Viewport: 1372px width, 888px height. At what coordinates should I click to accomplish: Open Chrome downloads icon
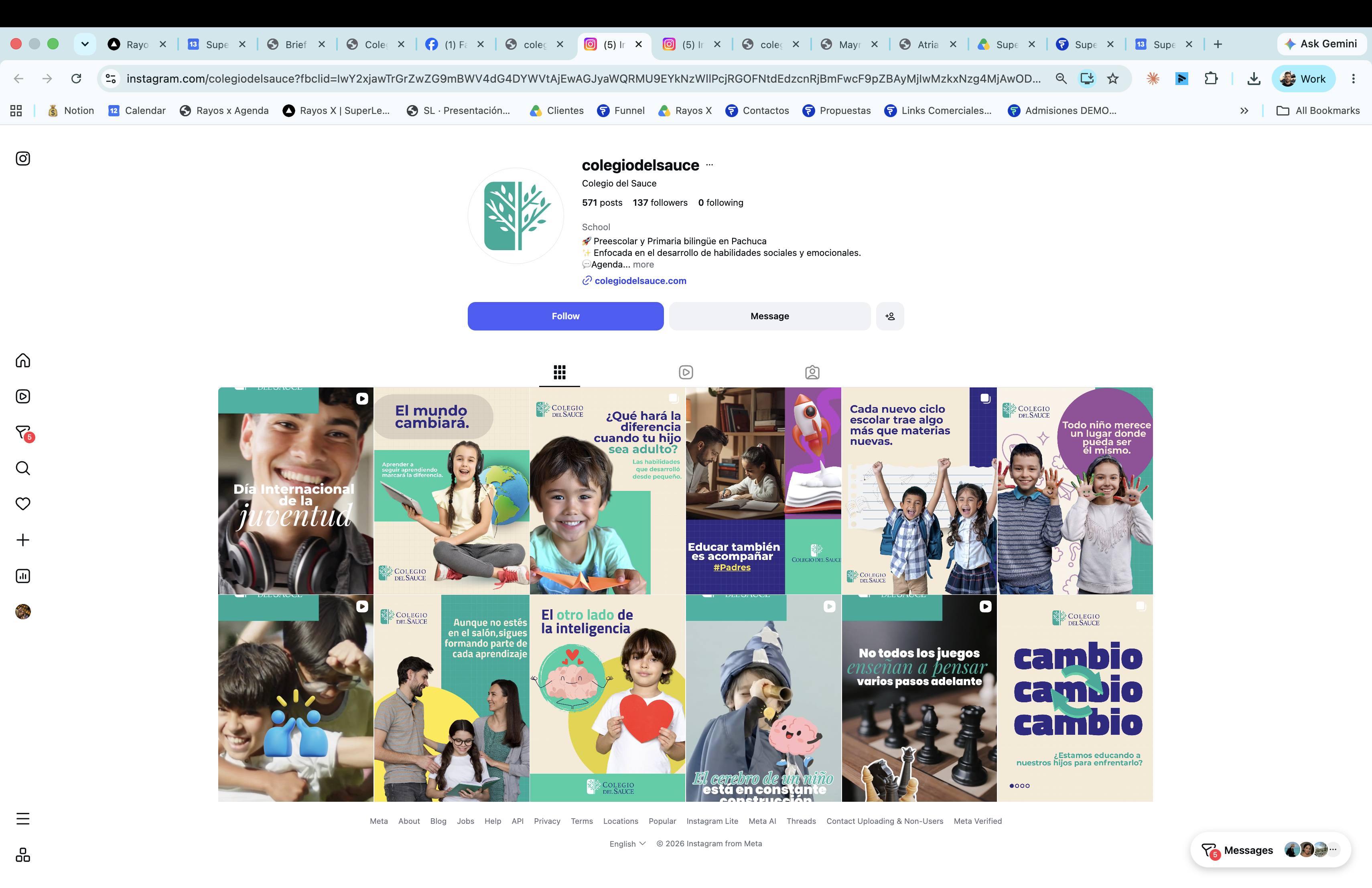pos(1254,78)
